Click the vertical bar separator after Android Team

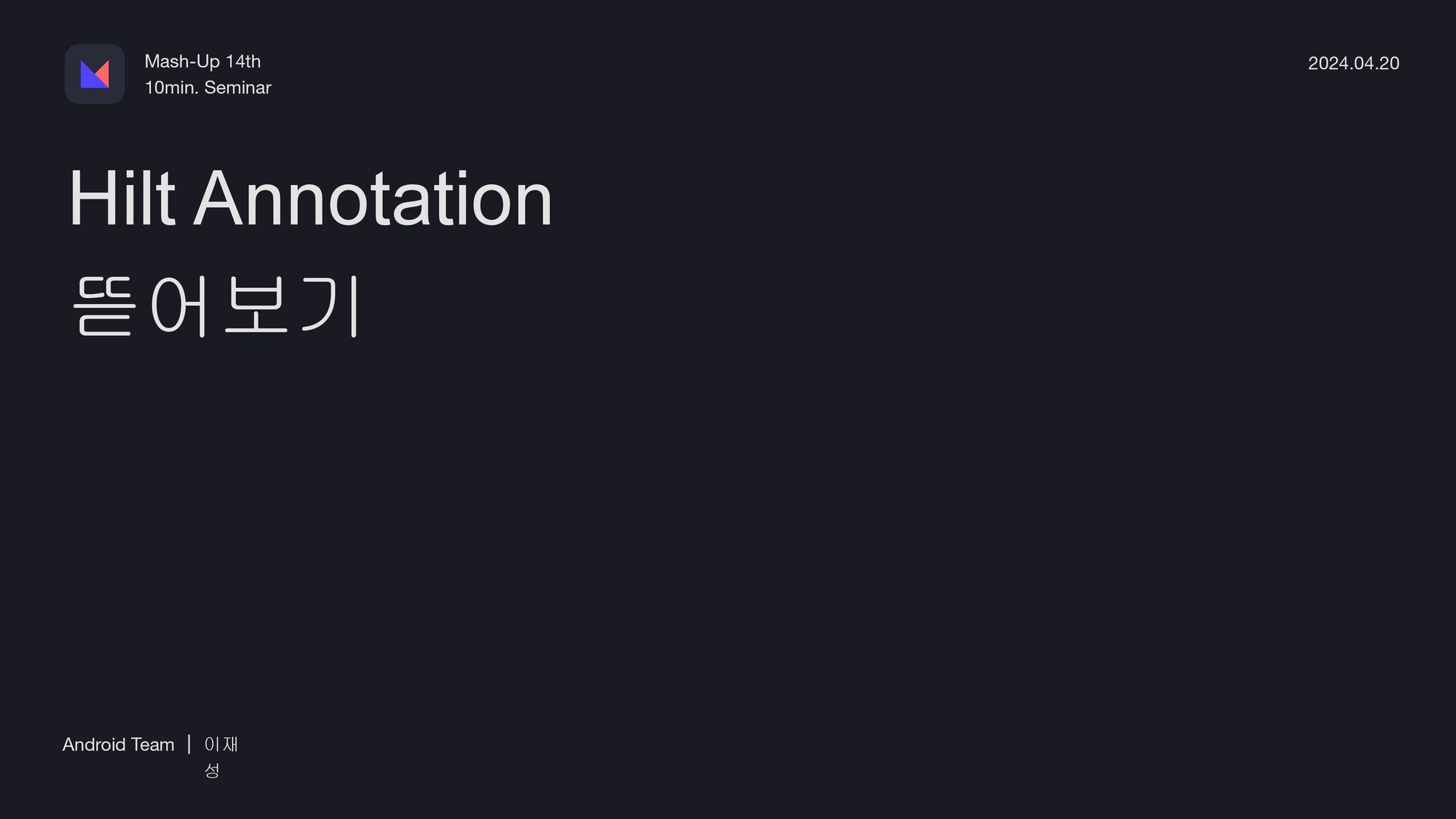click(x=189, y=744)
